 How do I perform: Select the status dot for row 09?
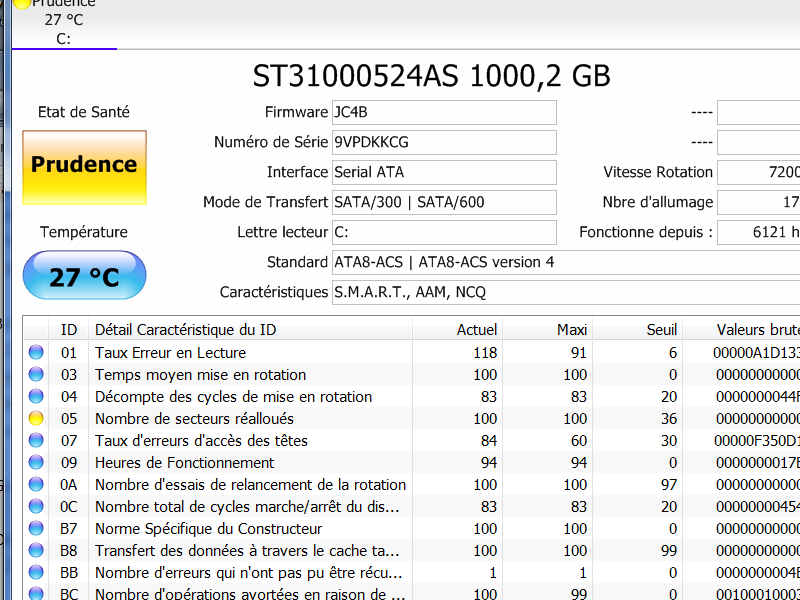tap(36, 462)
